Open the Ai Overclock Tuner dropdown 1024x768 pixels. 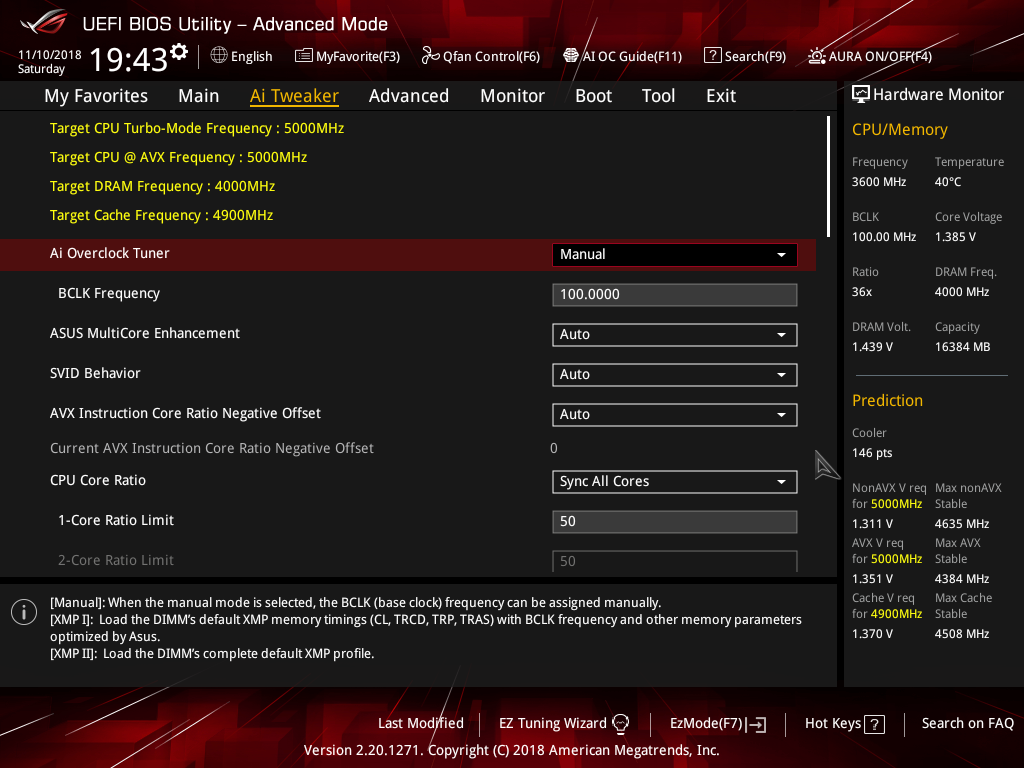(674, 254)
